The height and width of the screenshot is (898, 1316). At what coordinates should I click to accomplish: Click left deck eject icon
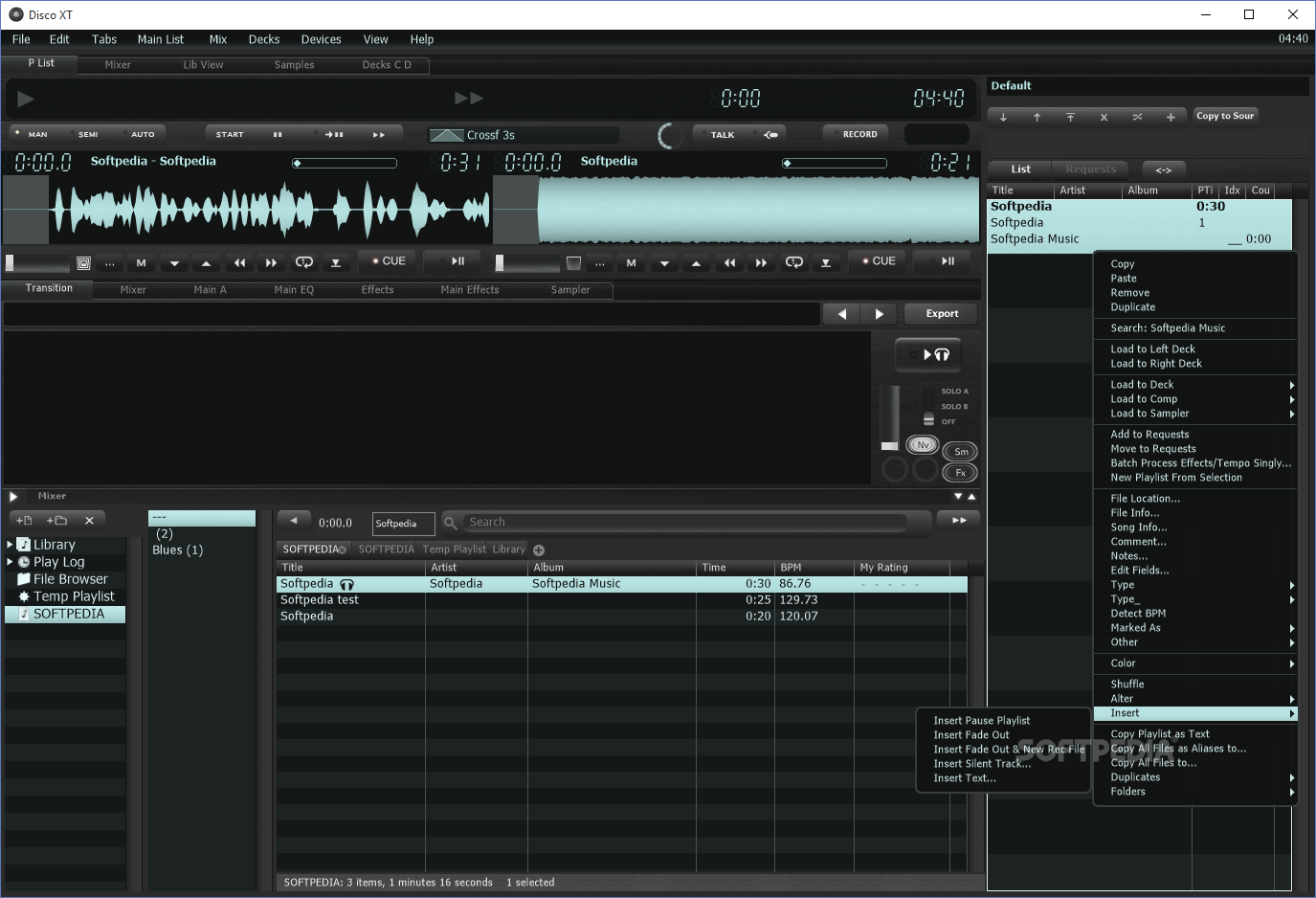click(x=336, y=262)
